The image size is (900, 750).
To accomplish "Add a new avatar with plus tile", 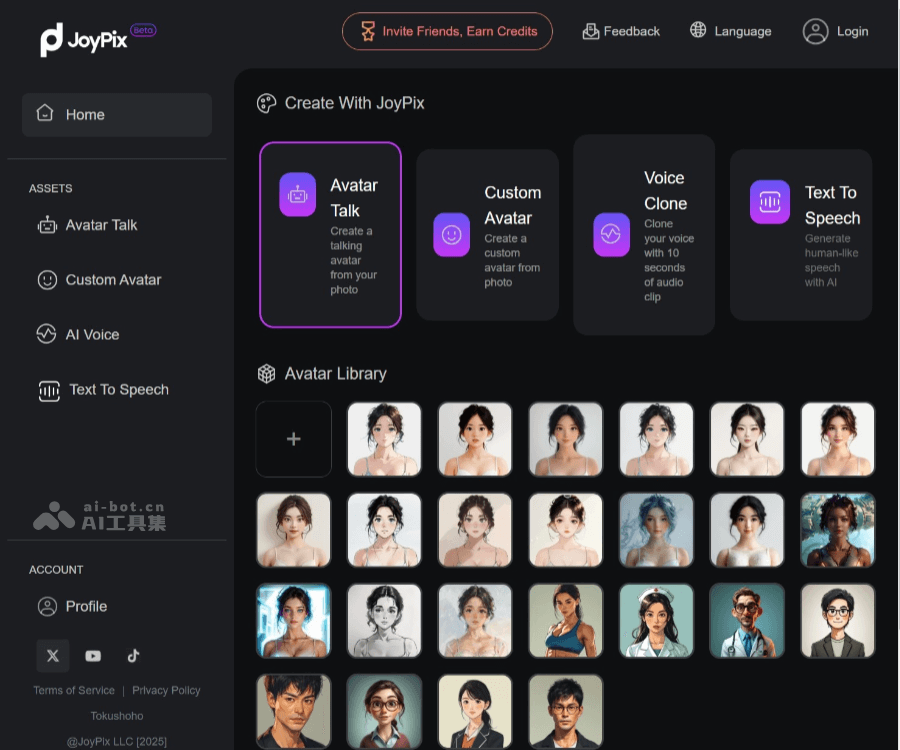I will tap(293, 439).
